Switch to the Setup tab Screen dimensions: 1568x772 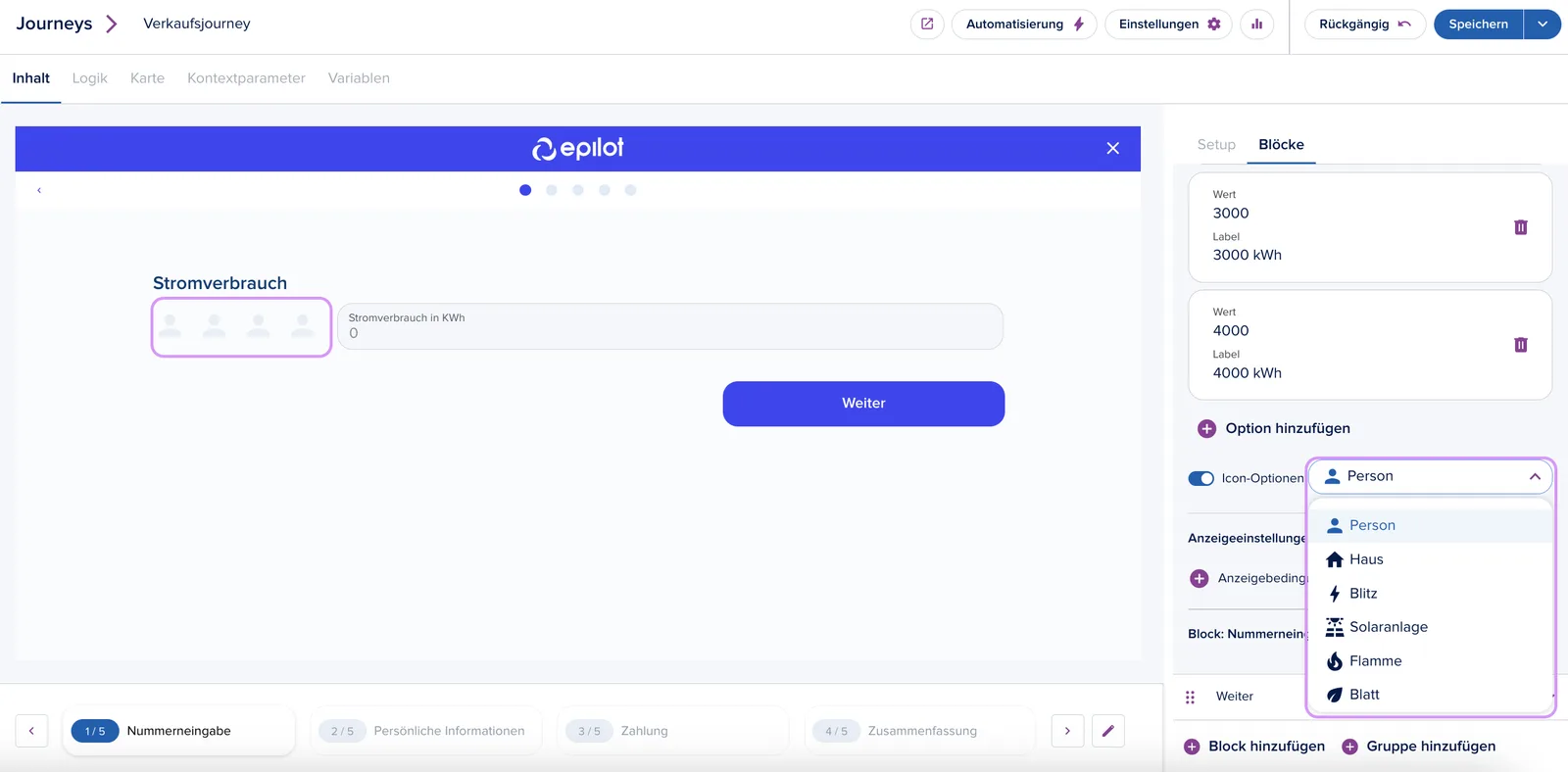click(1216, 145)
